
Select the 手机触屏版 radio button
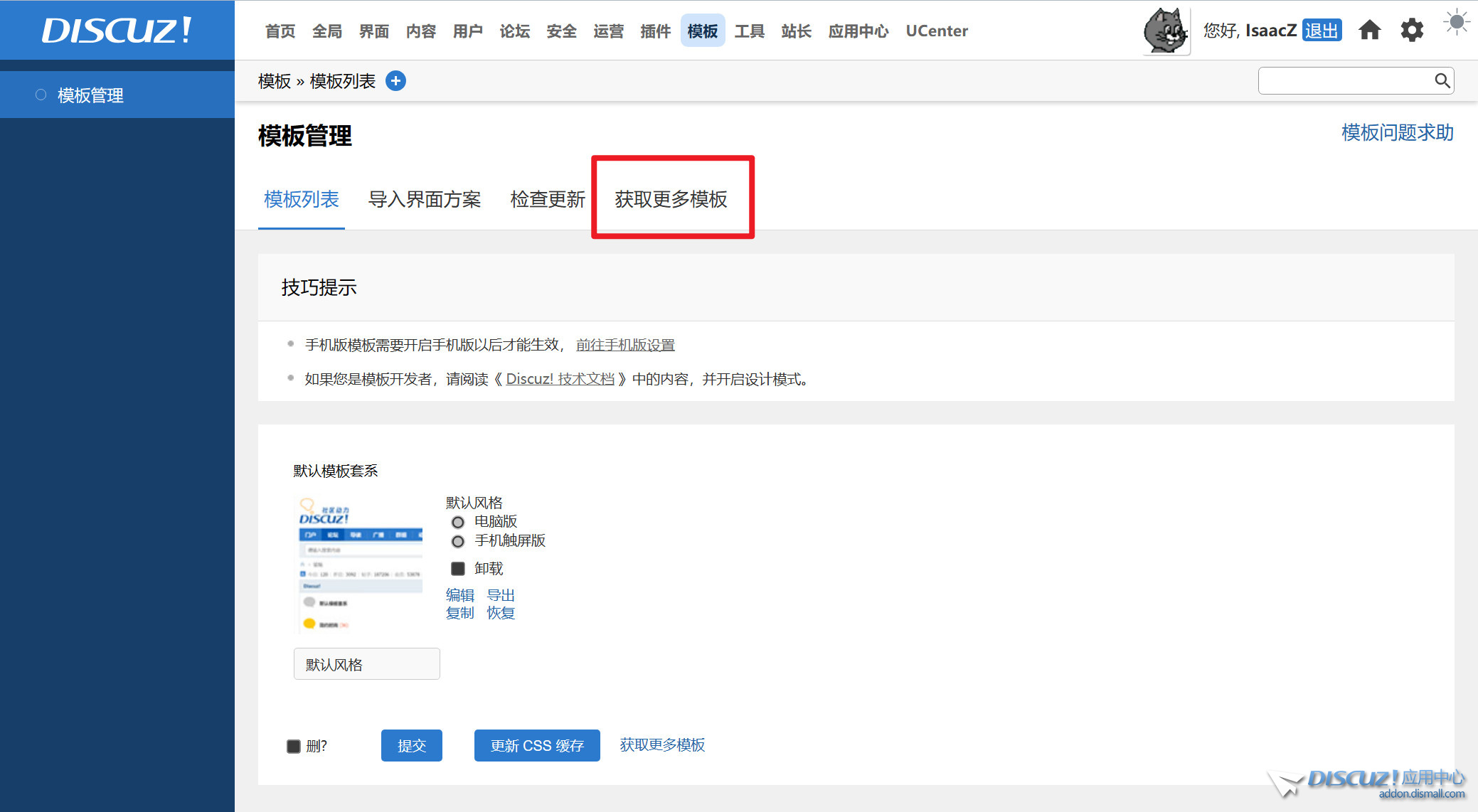click(458, 542)
